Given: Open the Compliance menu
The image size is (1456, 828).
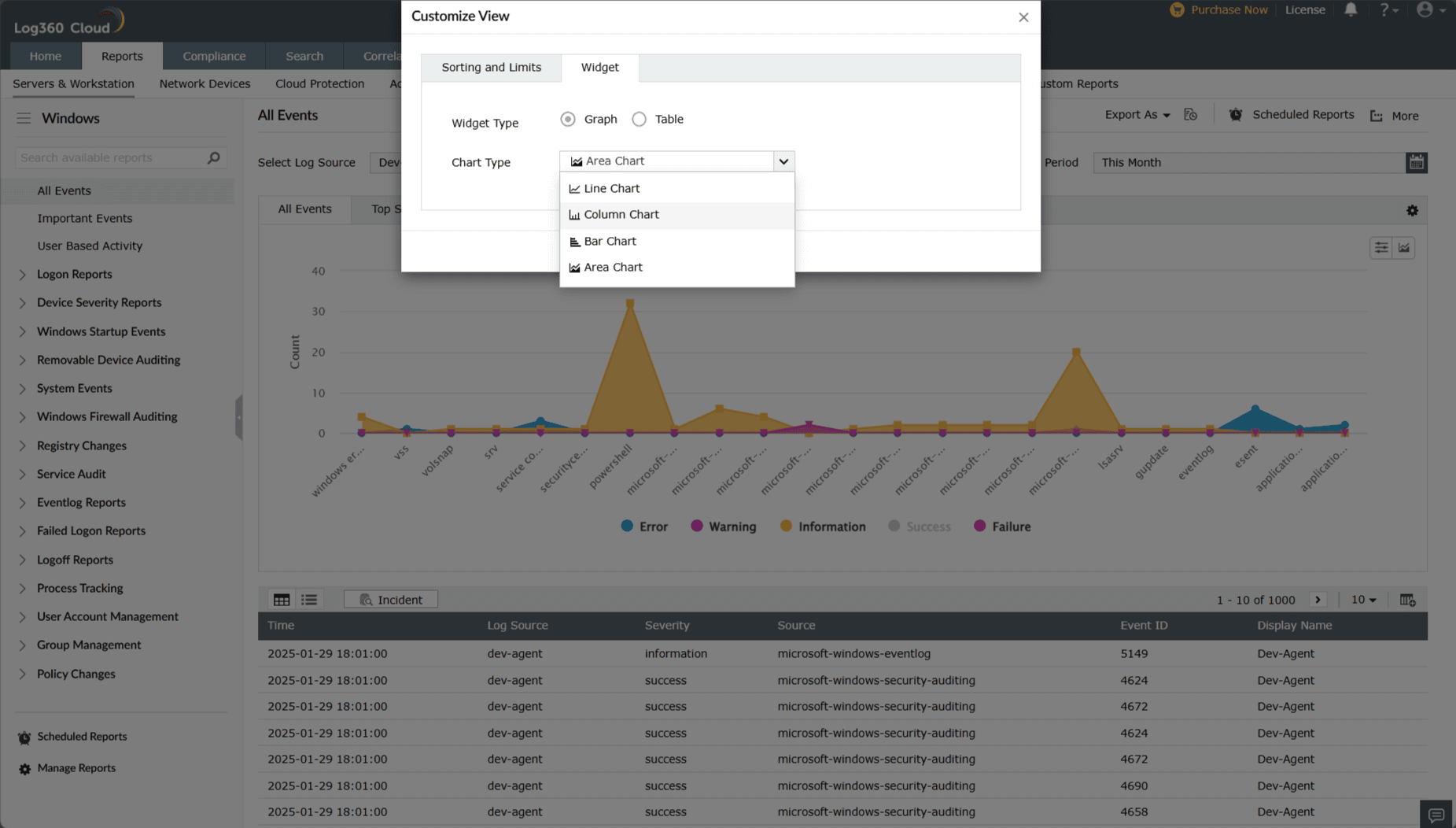Looking at the screenshot, I should coord(214,56).
